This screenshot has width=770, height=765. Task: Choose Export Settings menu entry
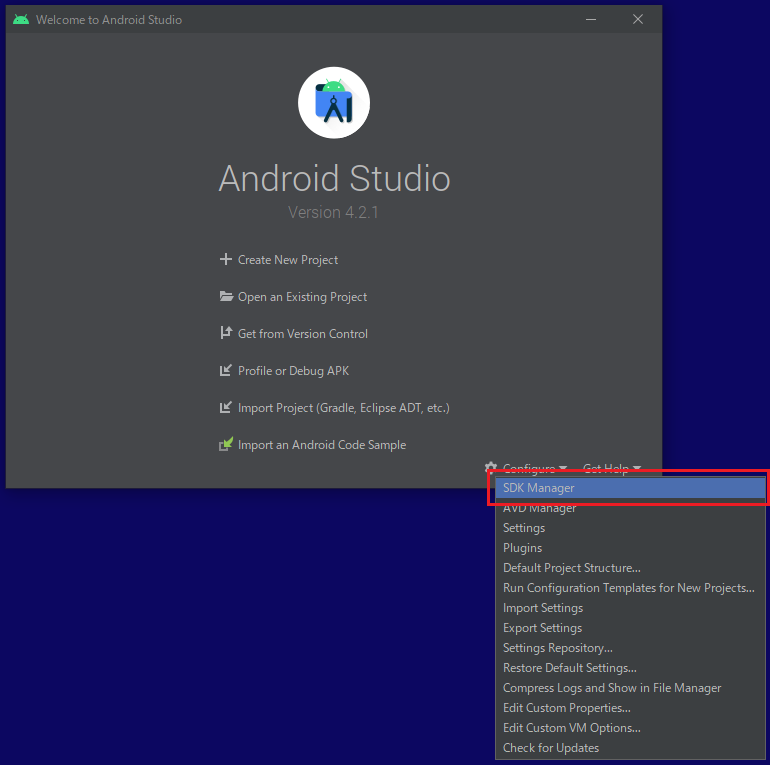click(630, 628)
